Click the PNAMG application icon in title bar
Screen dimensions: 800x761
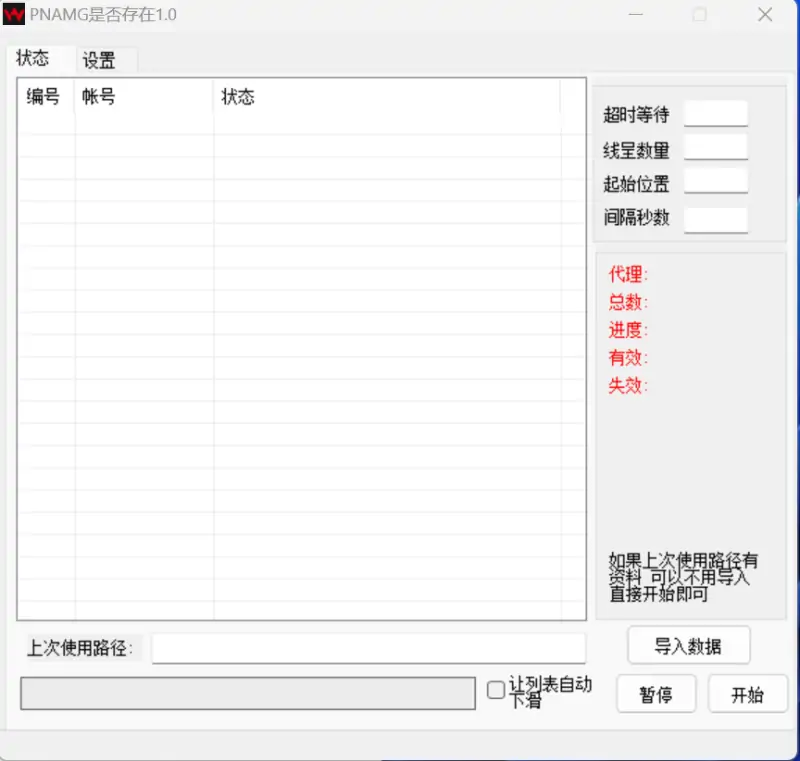[14, 14]
